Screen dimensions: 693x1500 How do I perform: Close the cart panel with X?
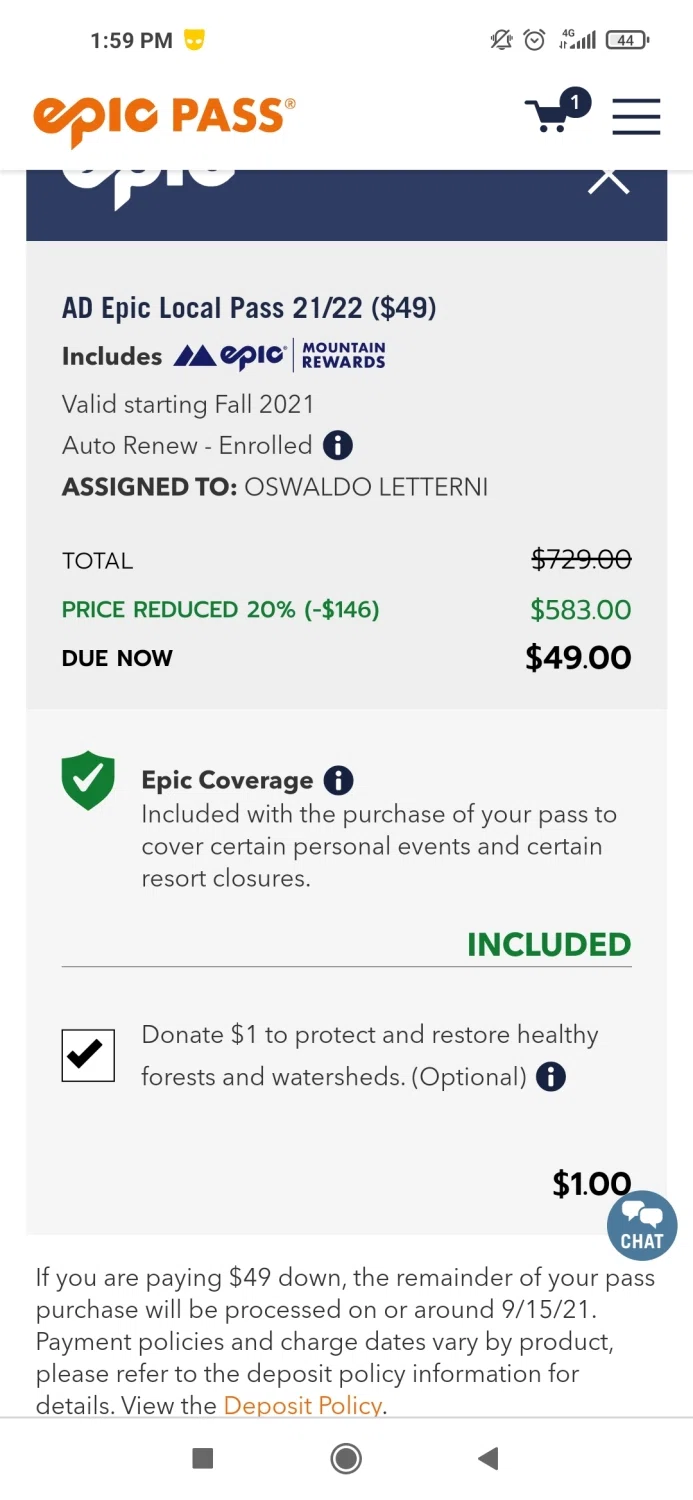pyautogui.click(x=608, y=181)
